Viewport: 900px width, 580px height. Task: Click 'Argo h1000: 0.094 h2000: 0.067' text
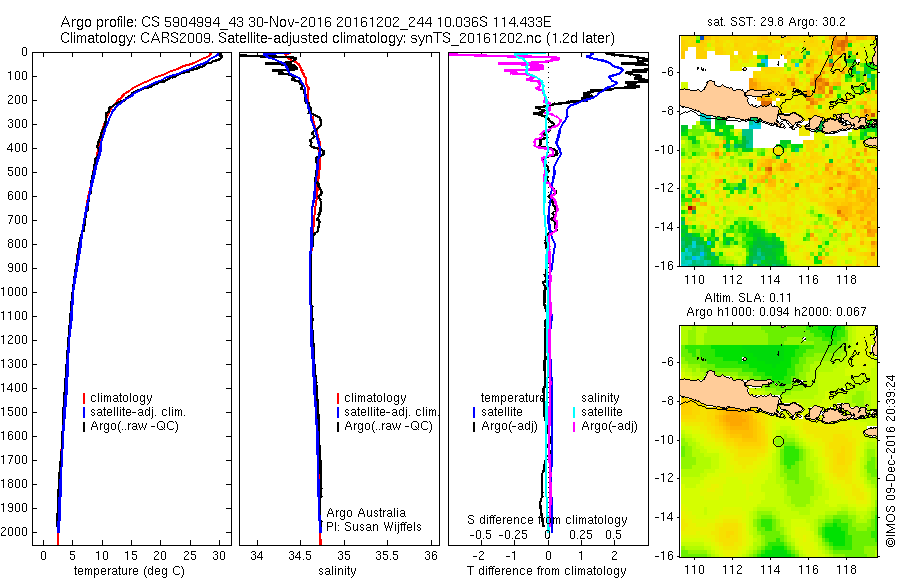(776, 312)
